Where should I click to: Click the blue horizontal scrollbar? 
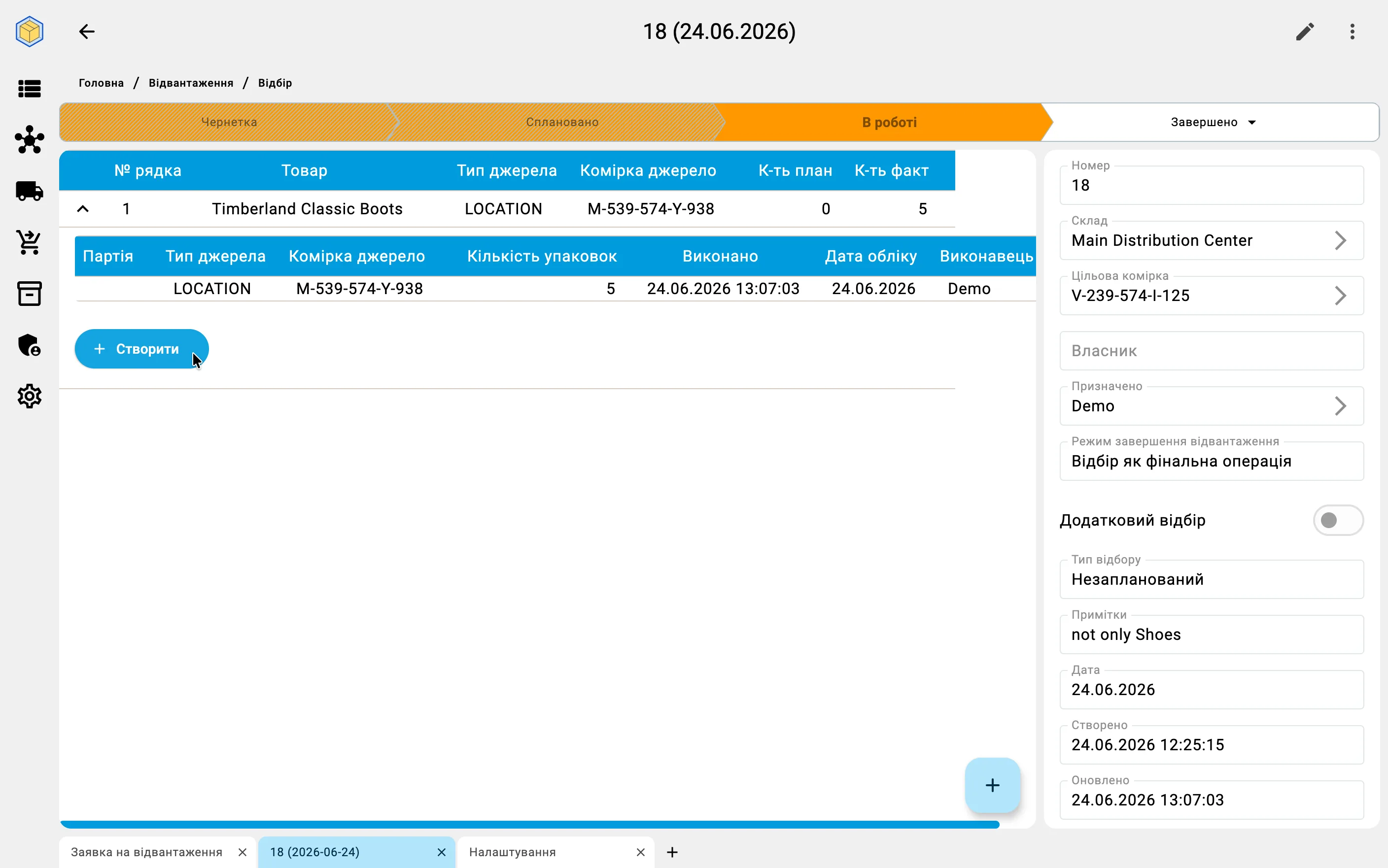click(x=529, y=824)
